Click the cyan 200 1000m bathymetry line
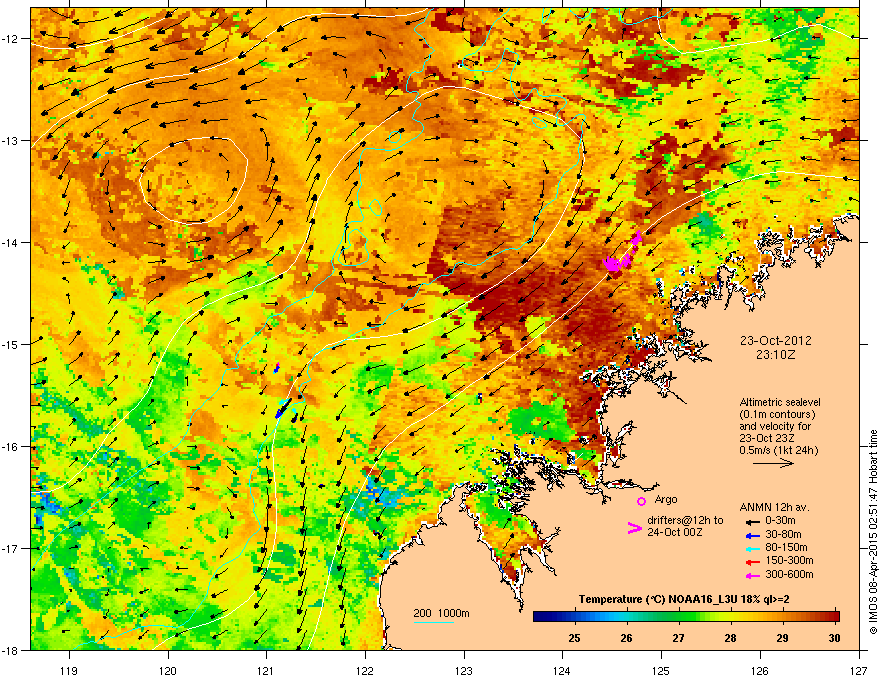 tap(434, 622)
